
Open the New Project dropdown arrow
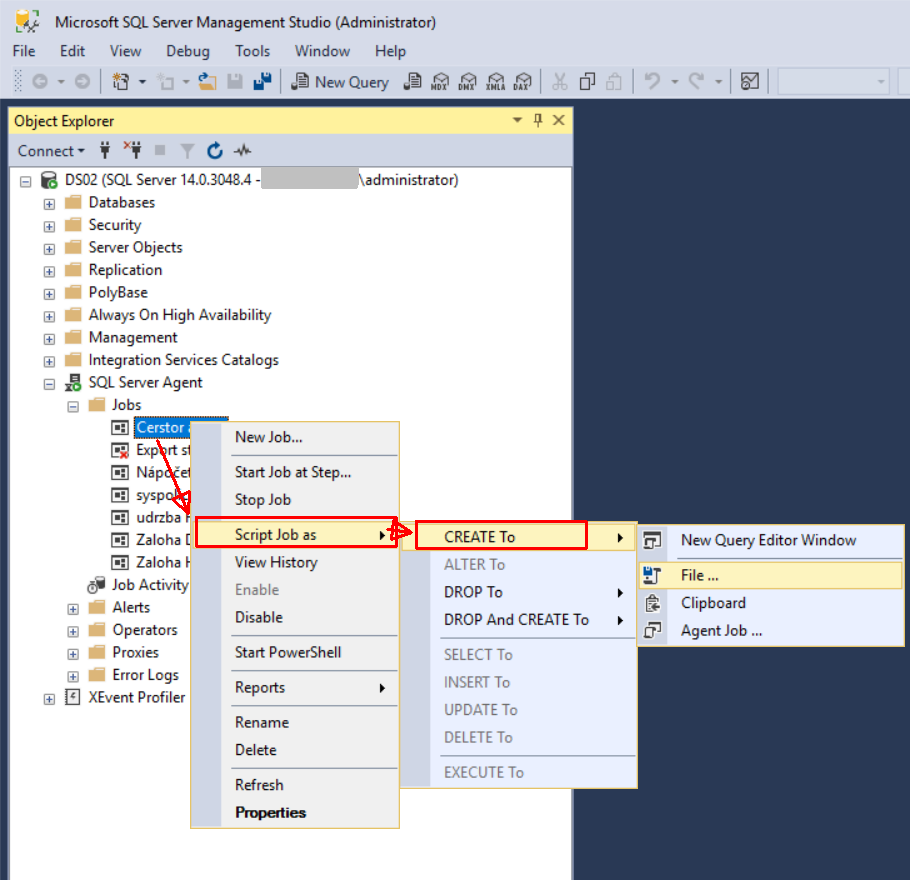(142, 82)
